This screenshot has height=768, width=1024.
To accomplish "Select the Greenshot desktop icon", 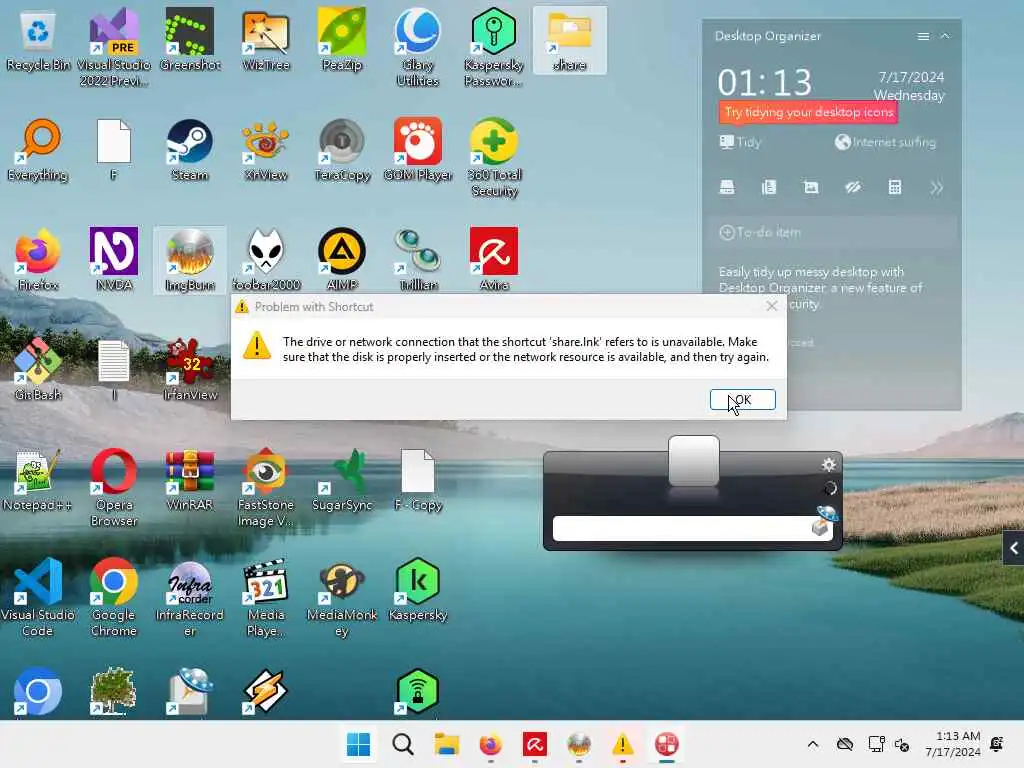I will [x=190, y=39].
